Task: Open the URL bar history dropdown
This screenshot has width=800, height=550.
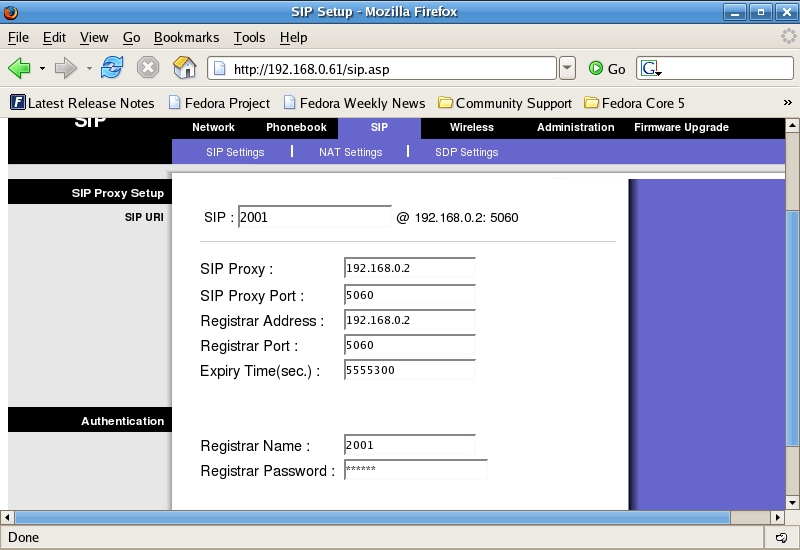Action: pyautogui.click(x=567, y=68)
